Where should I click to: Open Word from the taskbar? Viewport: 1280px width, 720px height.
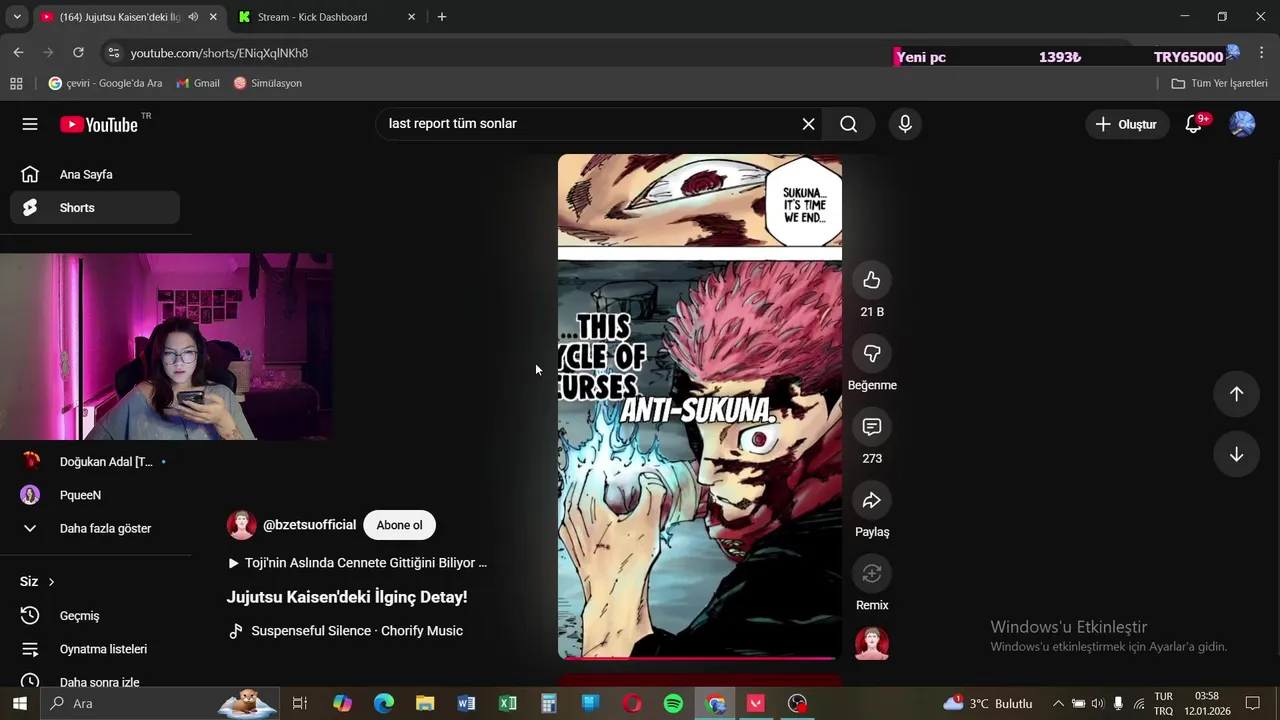pos(466,703)
